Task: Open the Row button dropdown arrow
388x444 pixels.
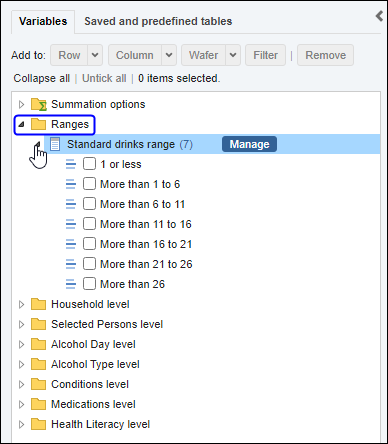Action: coord(95,55)
